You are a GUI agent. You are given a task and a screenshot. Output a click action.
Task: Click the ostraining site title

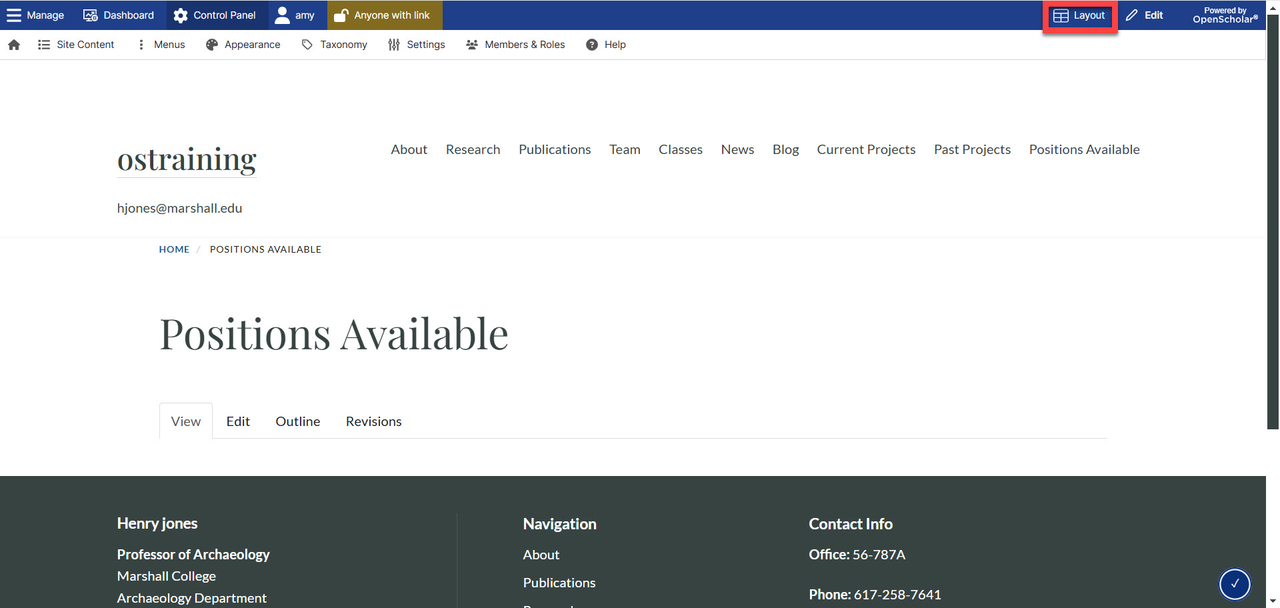click(x=187, y=159)
